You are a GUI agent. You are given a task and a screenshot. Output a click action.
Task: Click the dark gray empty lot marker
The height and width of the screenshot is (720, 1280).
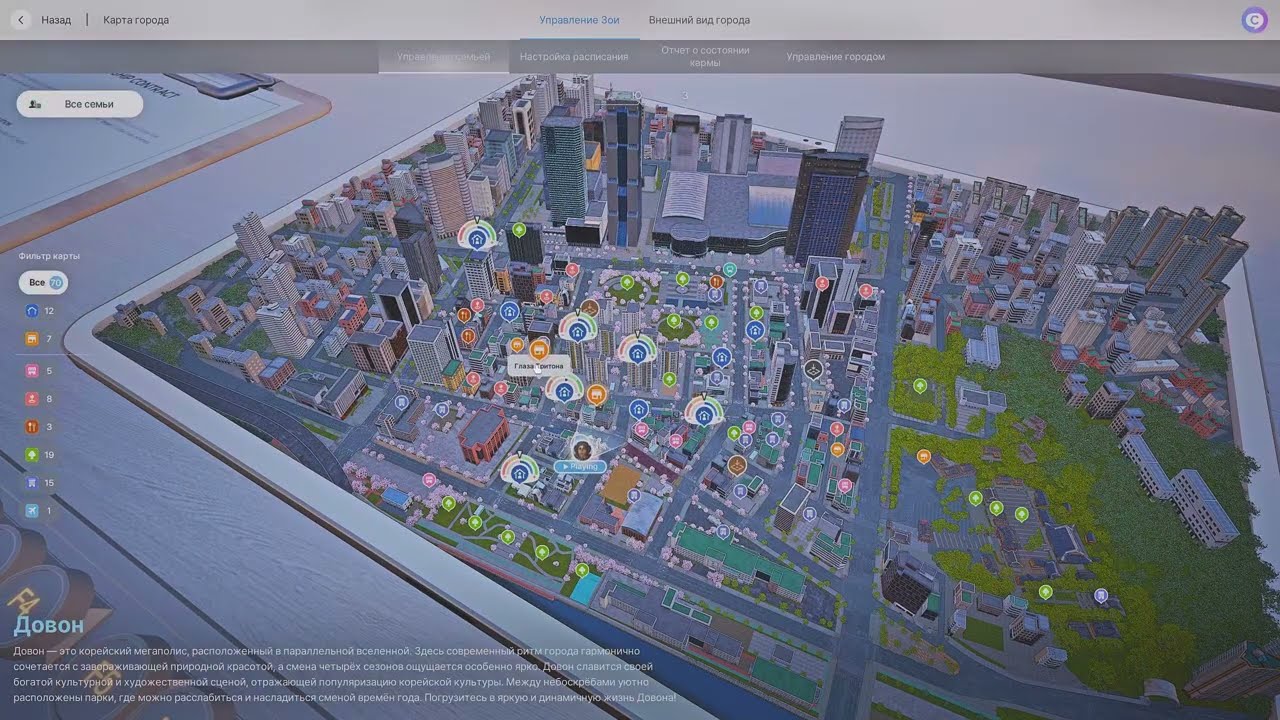[x=814, y=369]
